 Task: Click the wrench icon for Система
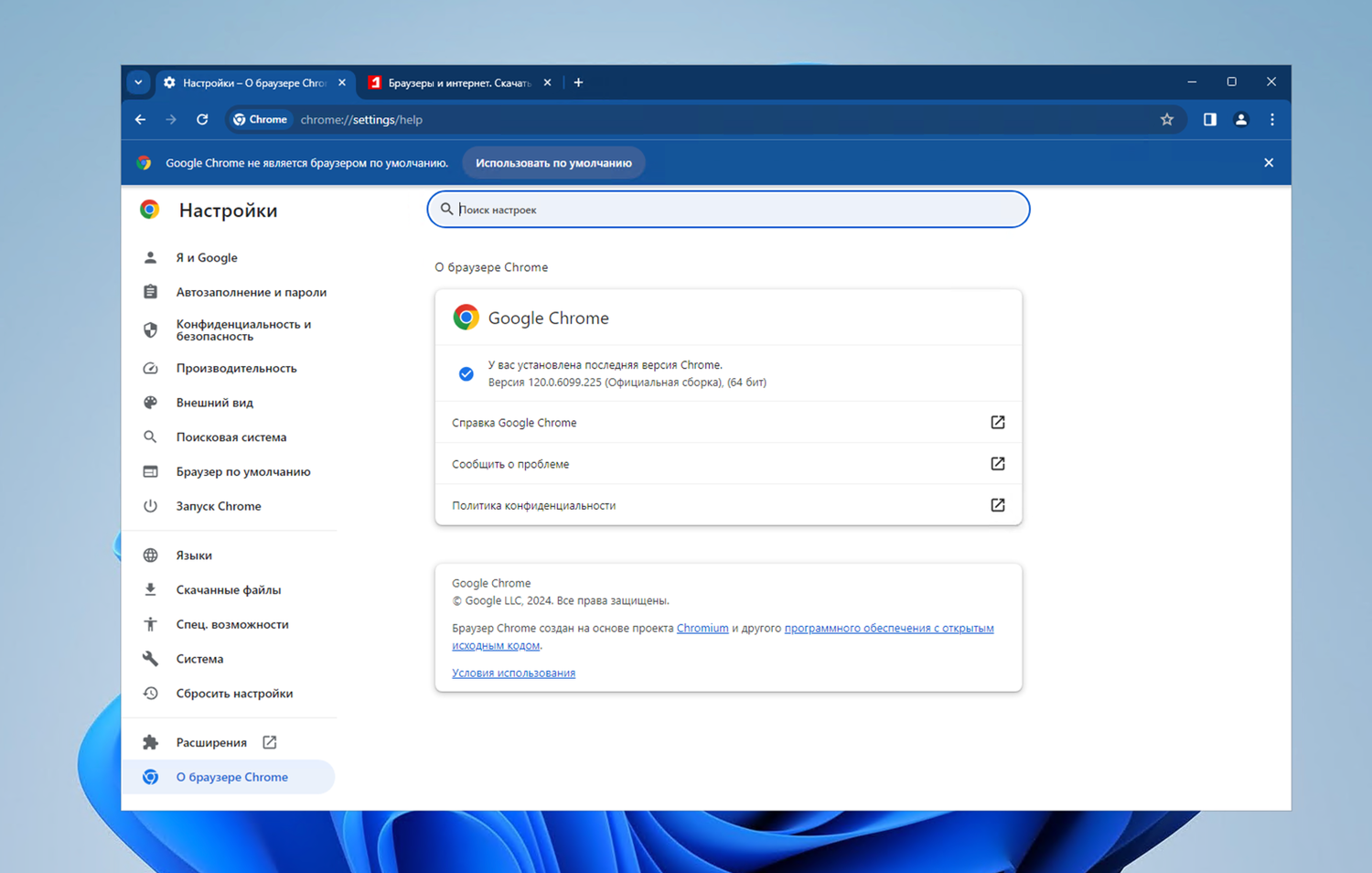coord(151,659)
